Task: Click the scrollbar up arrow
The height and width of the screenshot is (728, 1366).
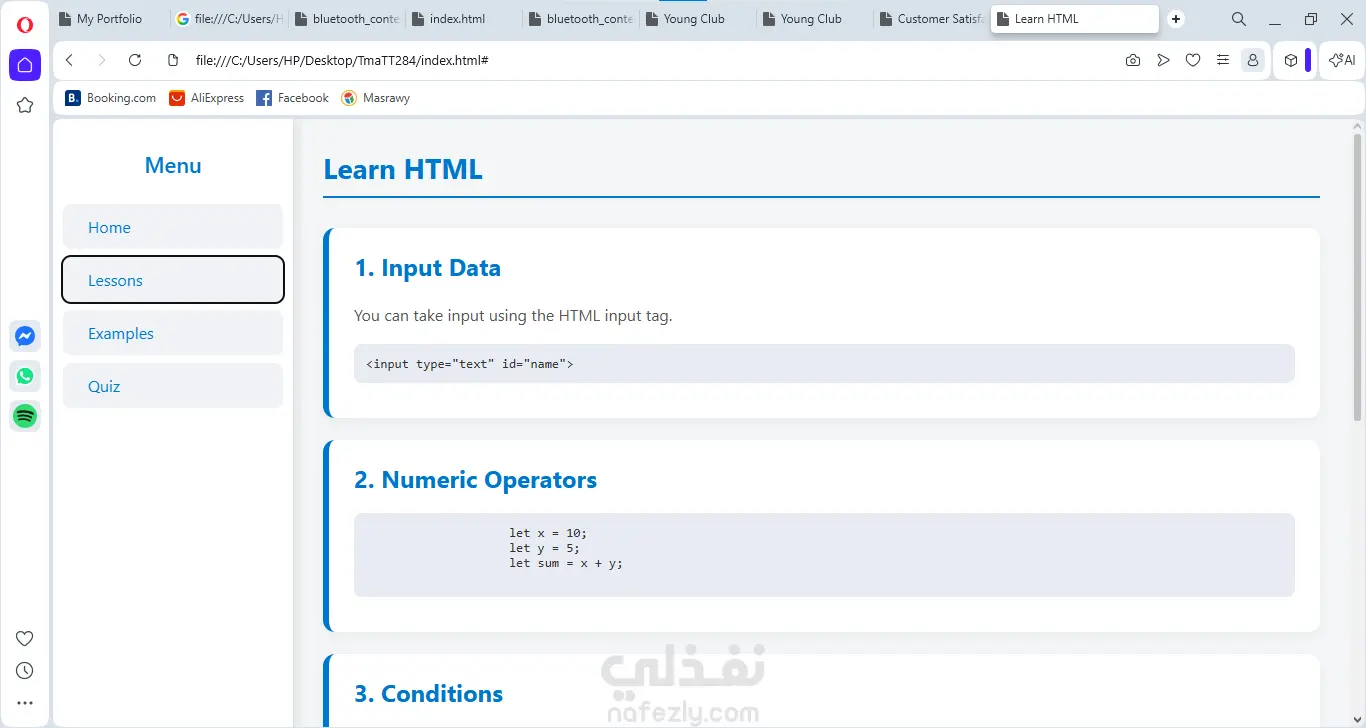Action: coord(1357,126)
